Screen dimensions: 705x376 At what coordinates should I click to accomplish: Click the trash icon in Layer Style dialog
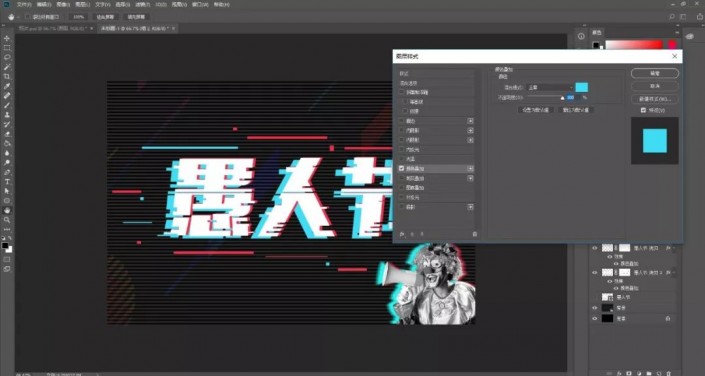pyautogui.click(x=475, y=234)
